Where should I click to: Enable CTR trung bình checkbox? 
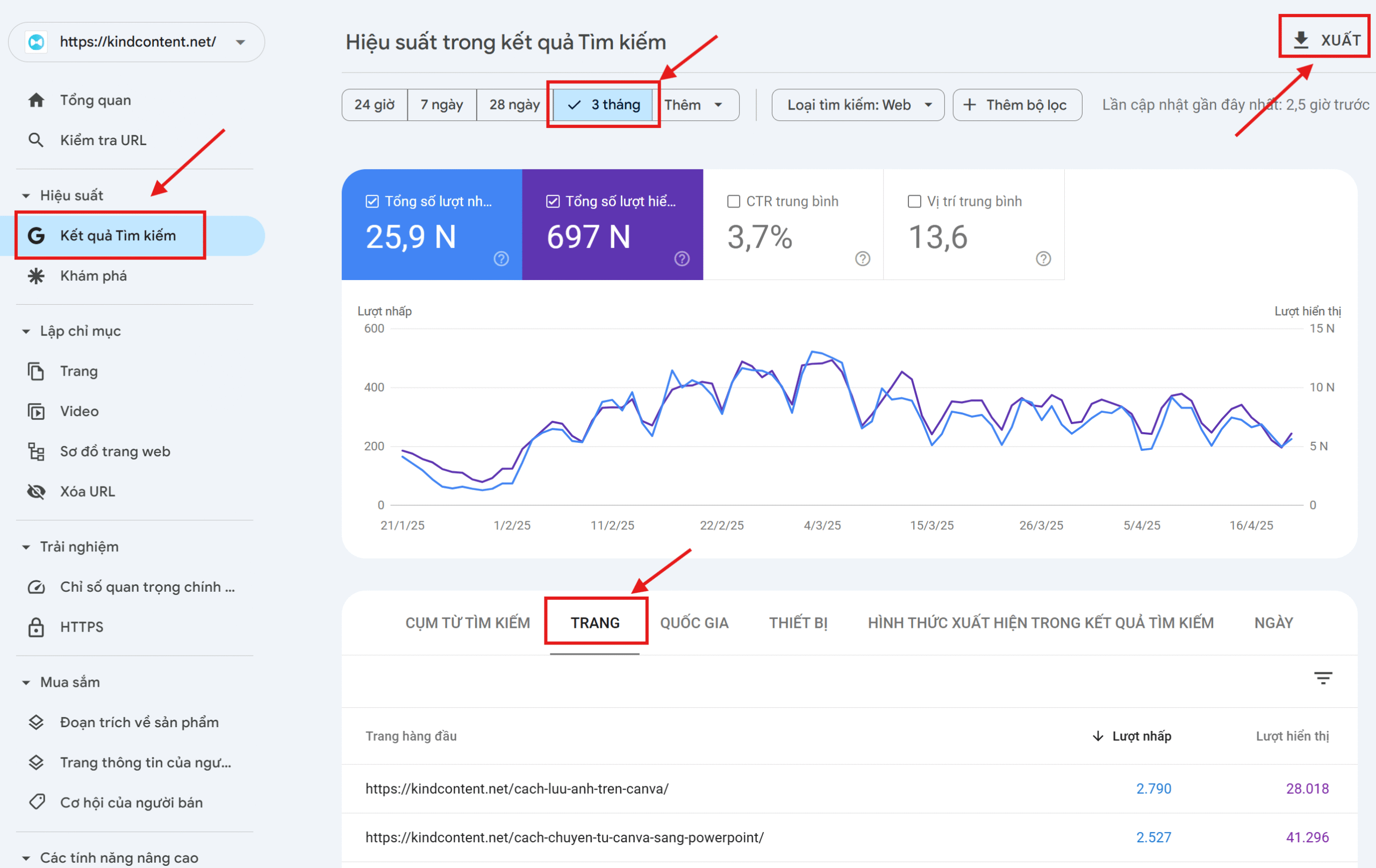[733, 201]
